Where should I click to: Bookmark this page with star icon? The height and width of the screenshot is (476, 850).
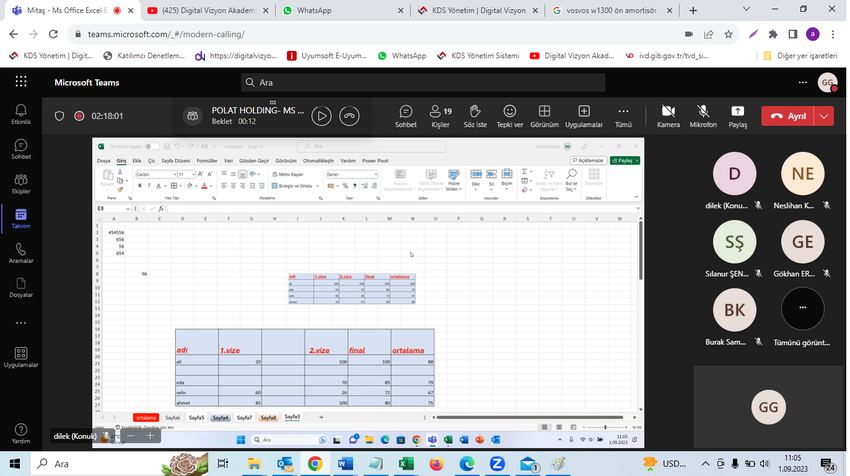pos(729,34)
